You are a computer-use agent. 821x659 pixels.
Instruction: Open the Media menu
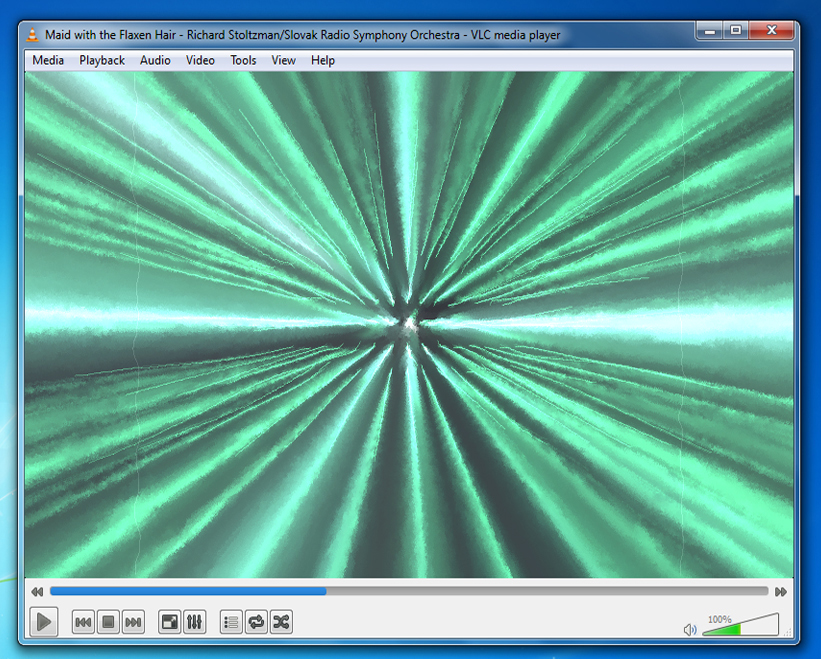48,60
